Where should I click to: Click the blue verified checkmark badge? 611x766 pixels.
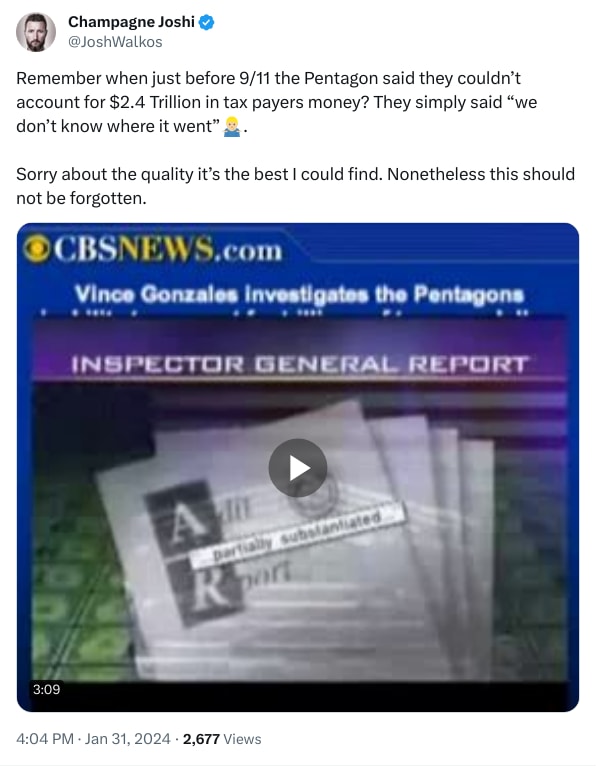click(207, 22)
